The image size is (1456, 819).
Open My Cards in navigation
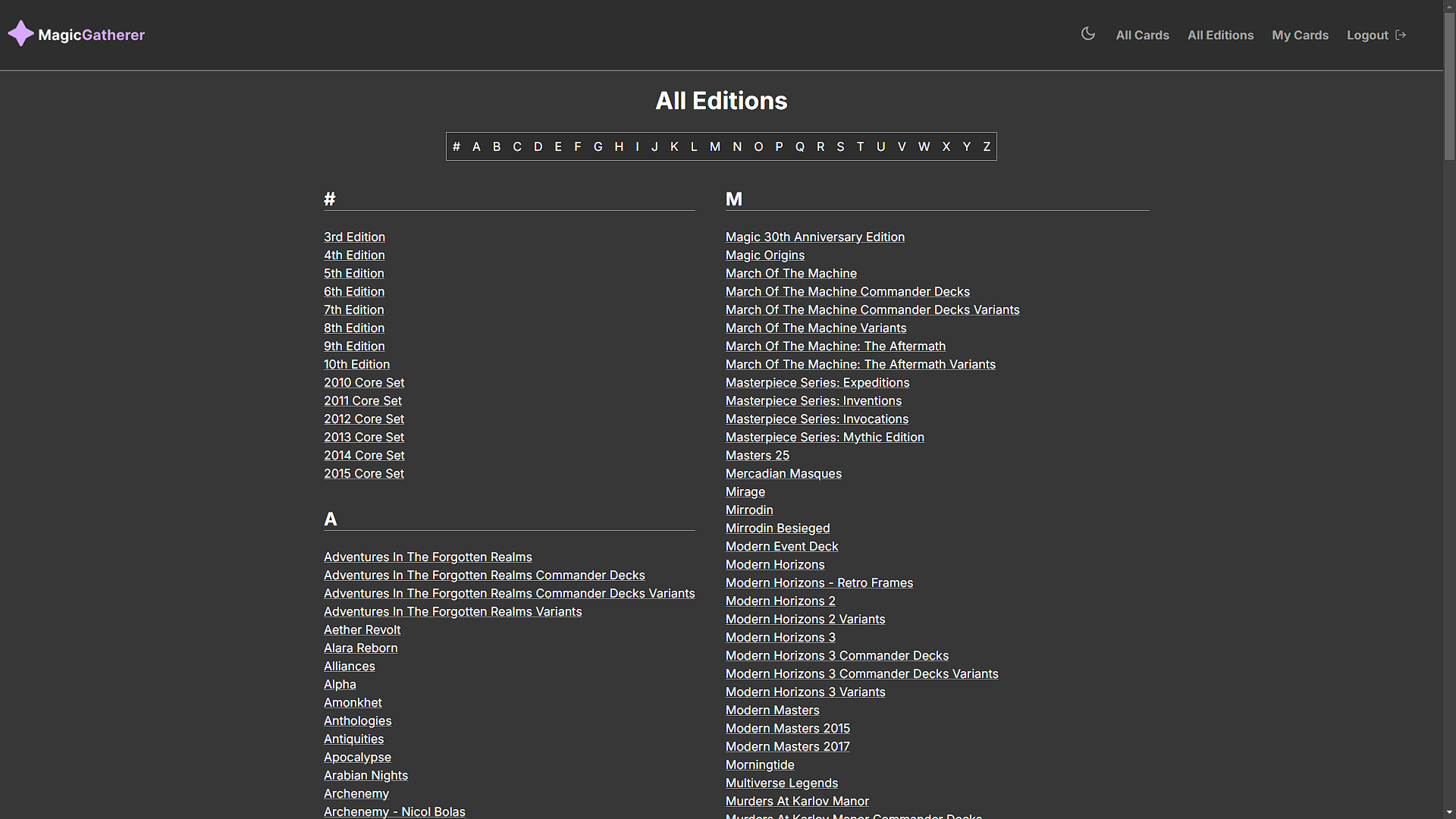[x=1300, y=35]
